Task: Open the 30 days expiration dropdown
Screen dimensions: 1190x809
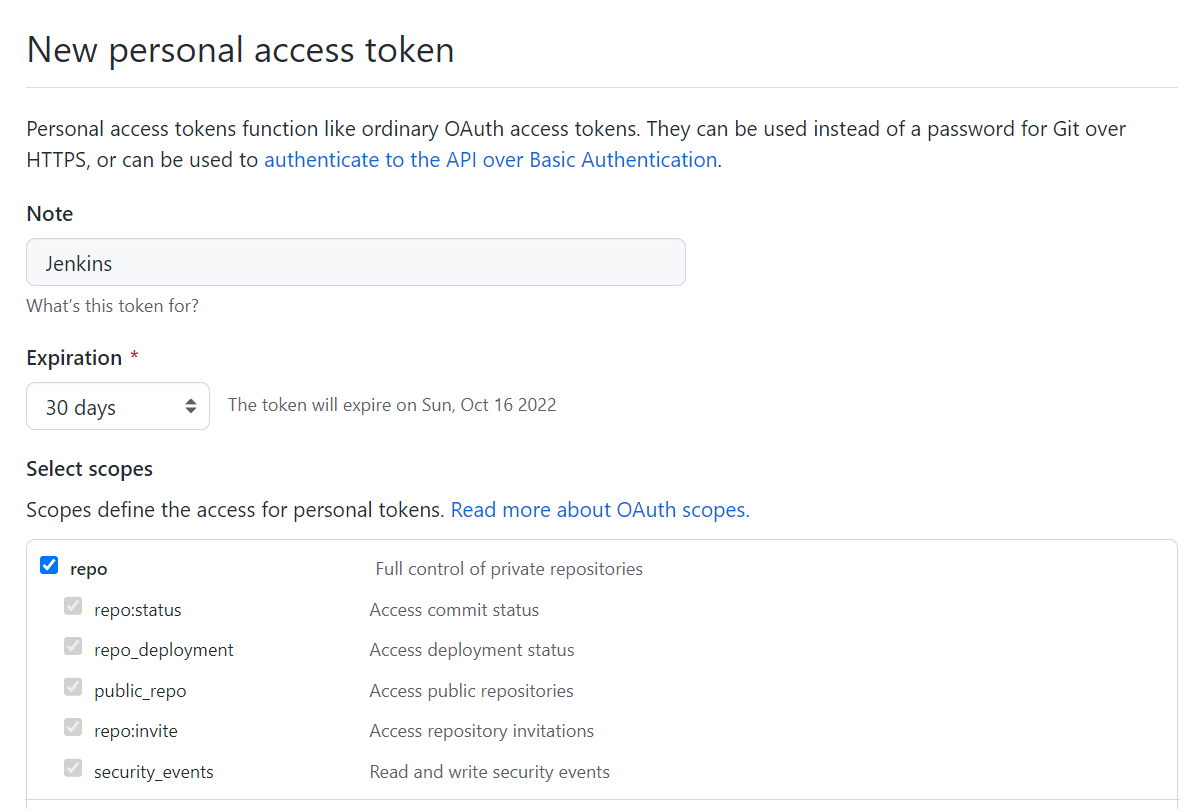Action: 117,406
